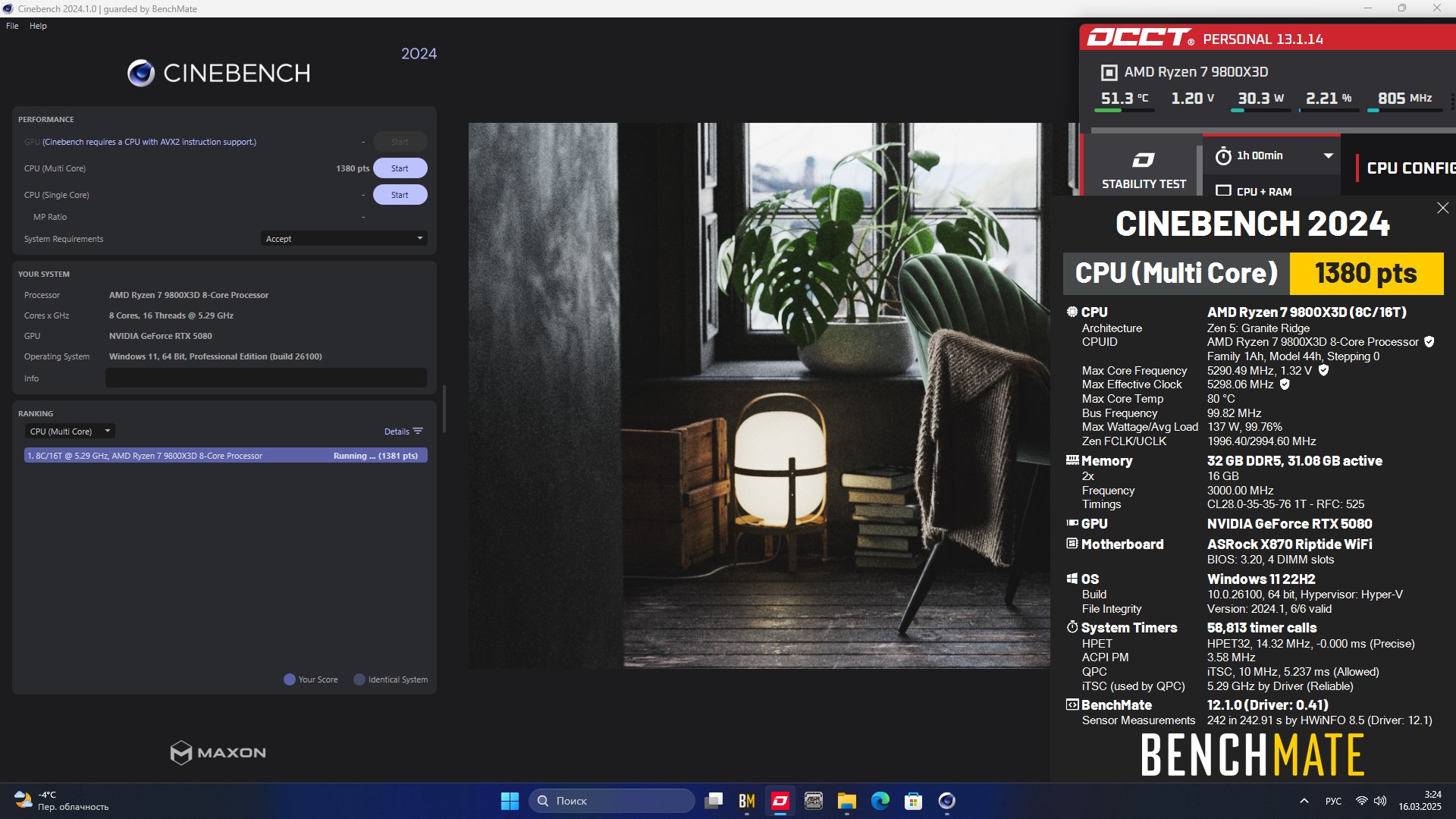Viewport: 1456px width, 819px height.
Task: Click the 1380 pts value in Performance
Action: (353, 168)
